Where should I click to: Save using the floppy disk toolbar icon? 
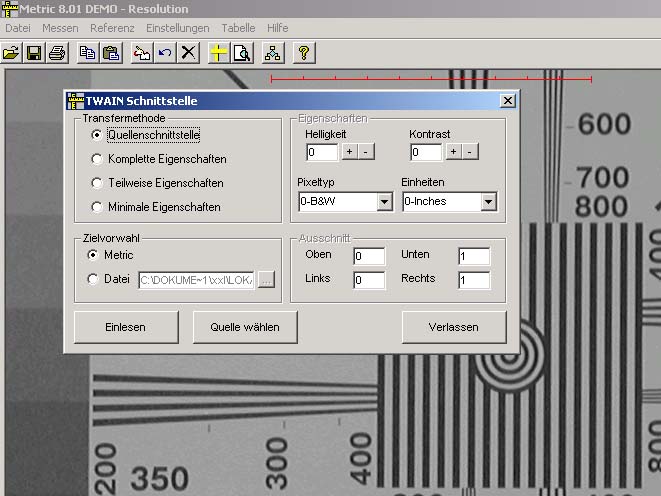click(x=34, y=53)
